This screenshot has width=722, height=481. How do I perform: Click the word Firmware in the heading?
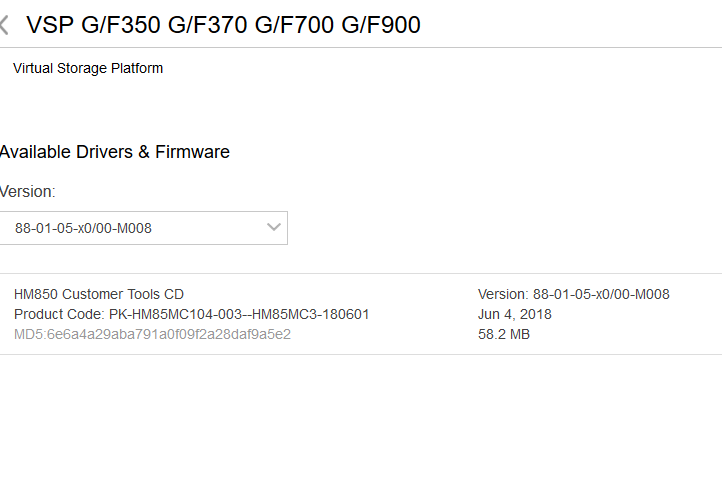point(193,152)
